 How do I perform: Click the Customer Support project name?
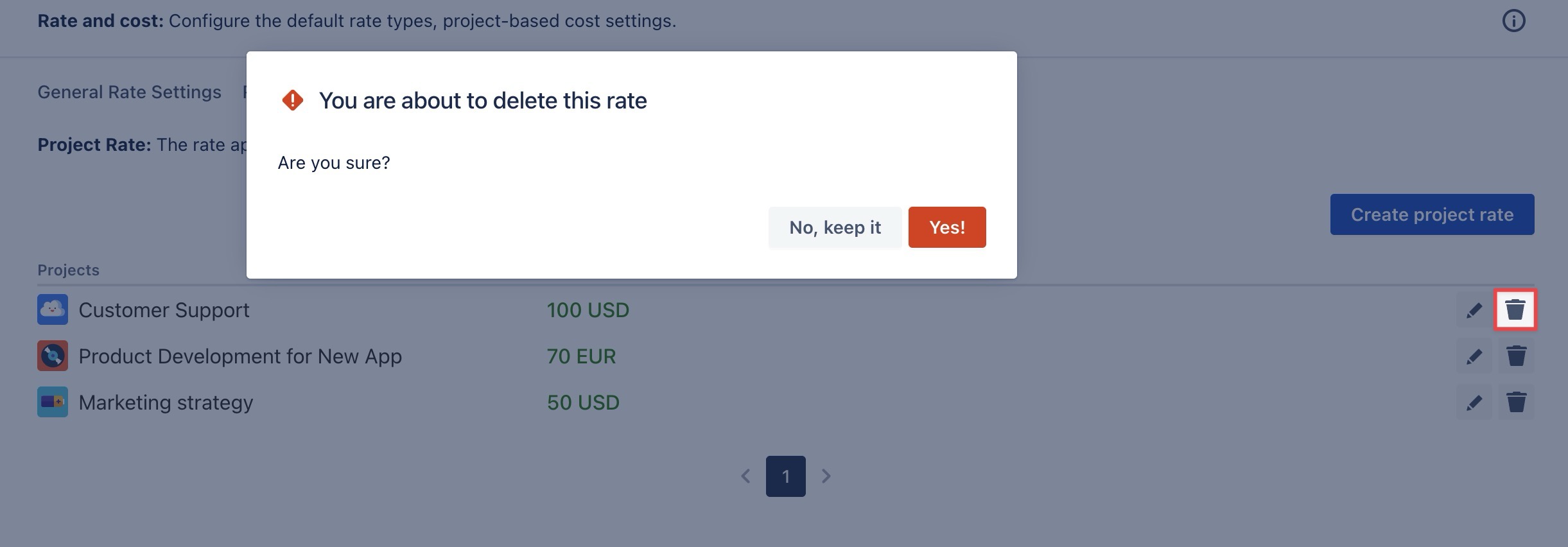[x=164, y=310]
